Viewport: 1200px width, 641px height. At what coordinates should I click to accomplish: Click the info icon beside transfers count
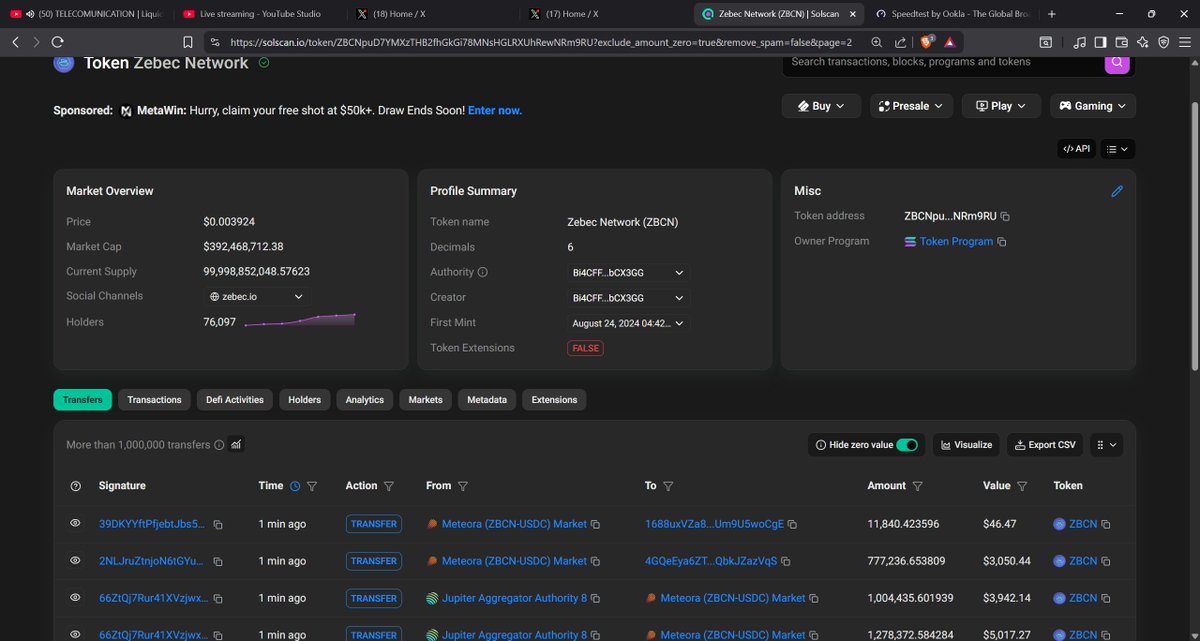tap(219, 444)
